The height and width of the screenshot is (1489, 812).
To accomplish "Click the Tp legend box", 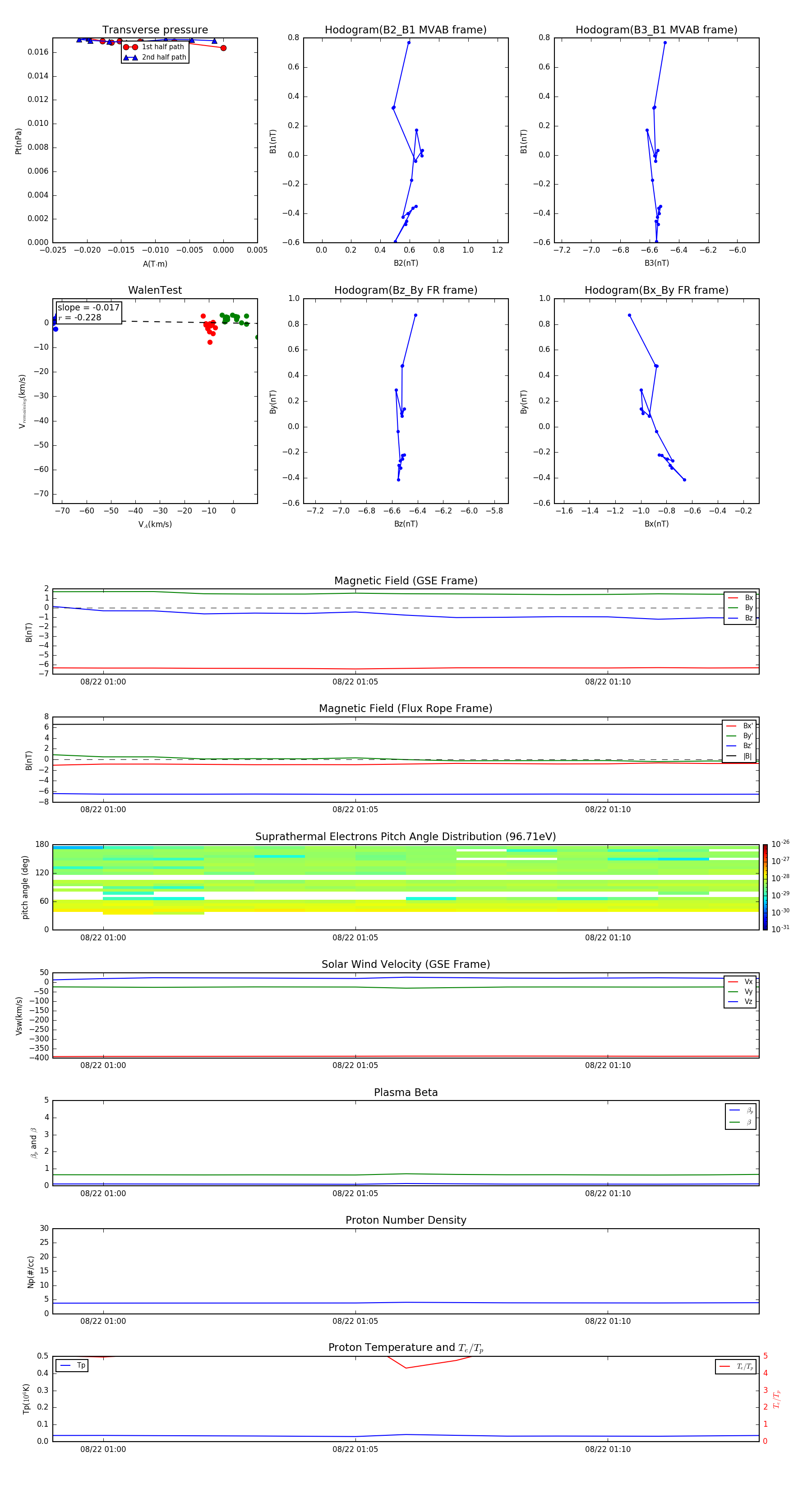I will [72, 1365].
